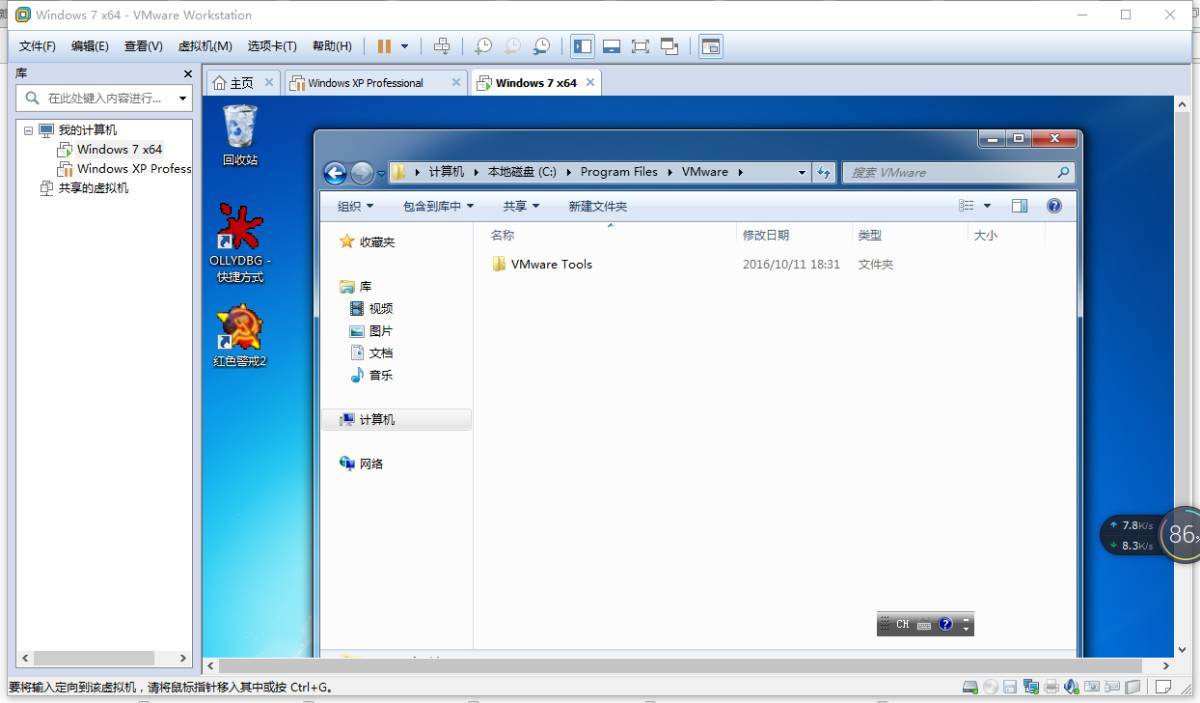Click the 红色警戒2 desktop icon
Image resolution: width=1200 pixels, height=703 pixels.
(240, 336)
